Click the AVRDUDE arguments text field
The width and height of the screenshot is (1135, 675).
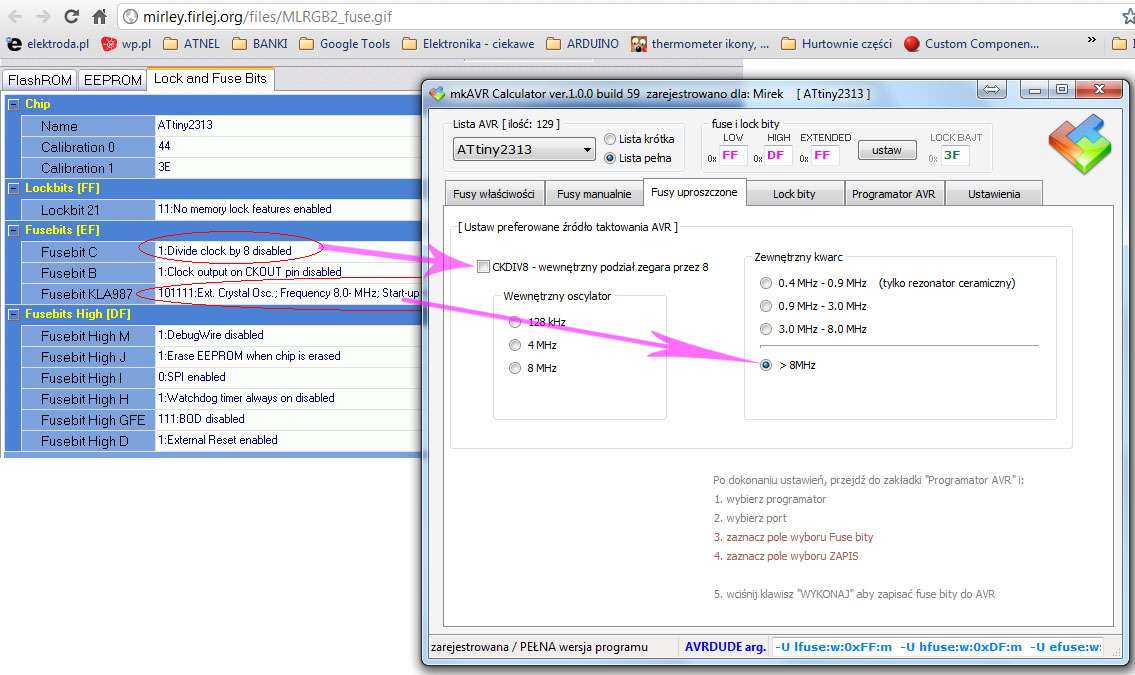pyautogui.click(x=937, y=647)
